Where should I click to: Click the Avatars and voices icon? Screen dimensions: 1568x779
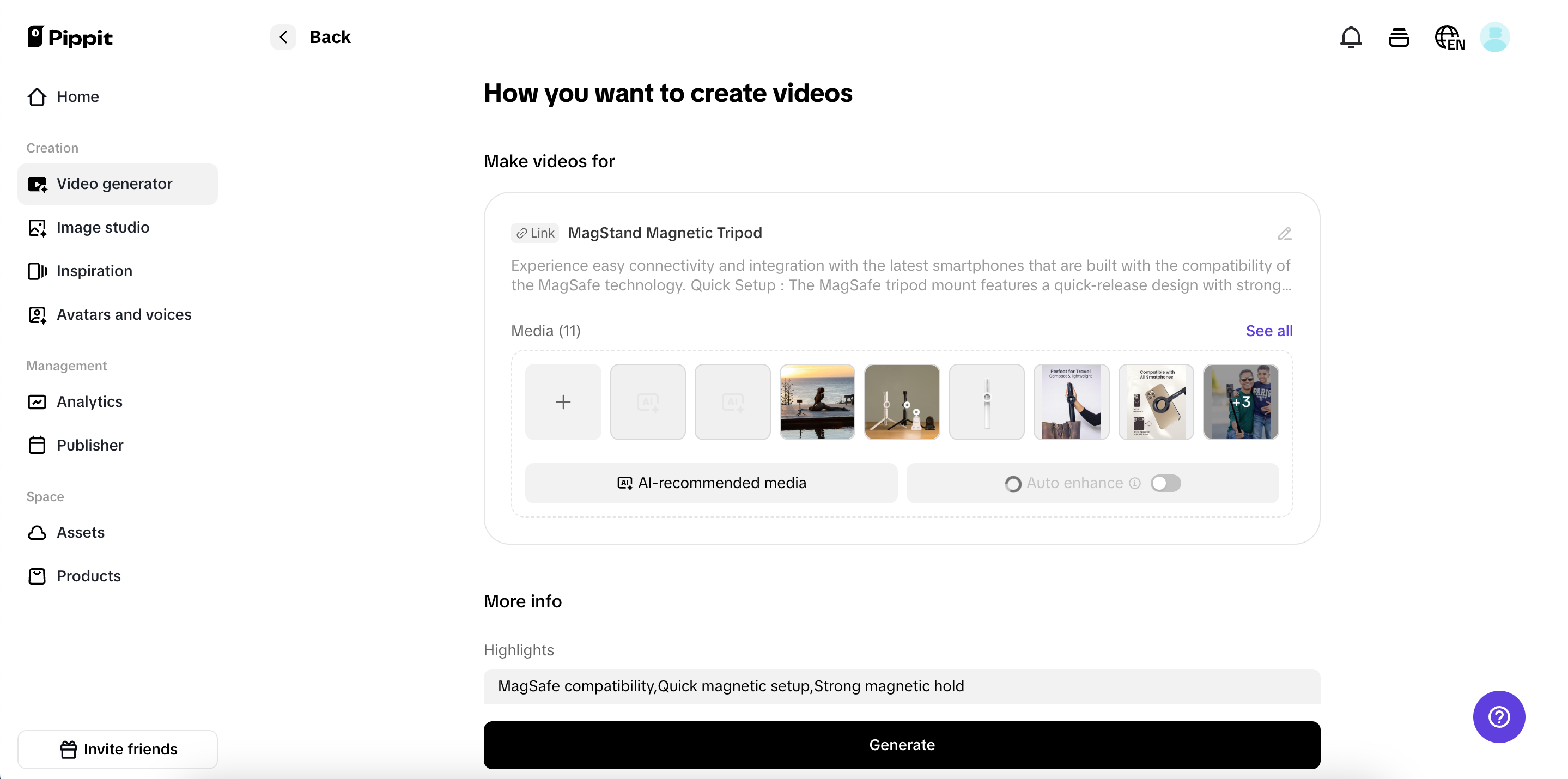tap(37, 315)
